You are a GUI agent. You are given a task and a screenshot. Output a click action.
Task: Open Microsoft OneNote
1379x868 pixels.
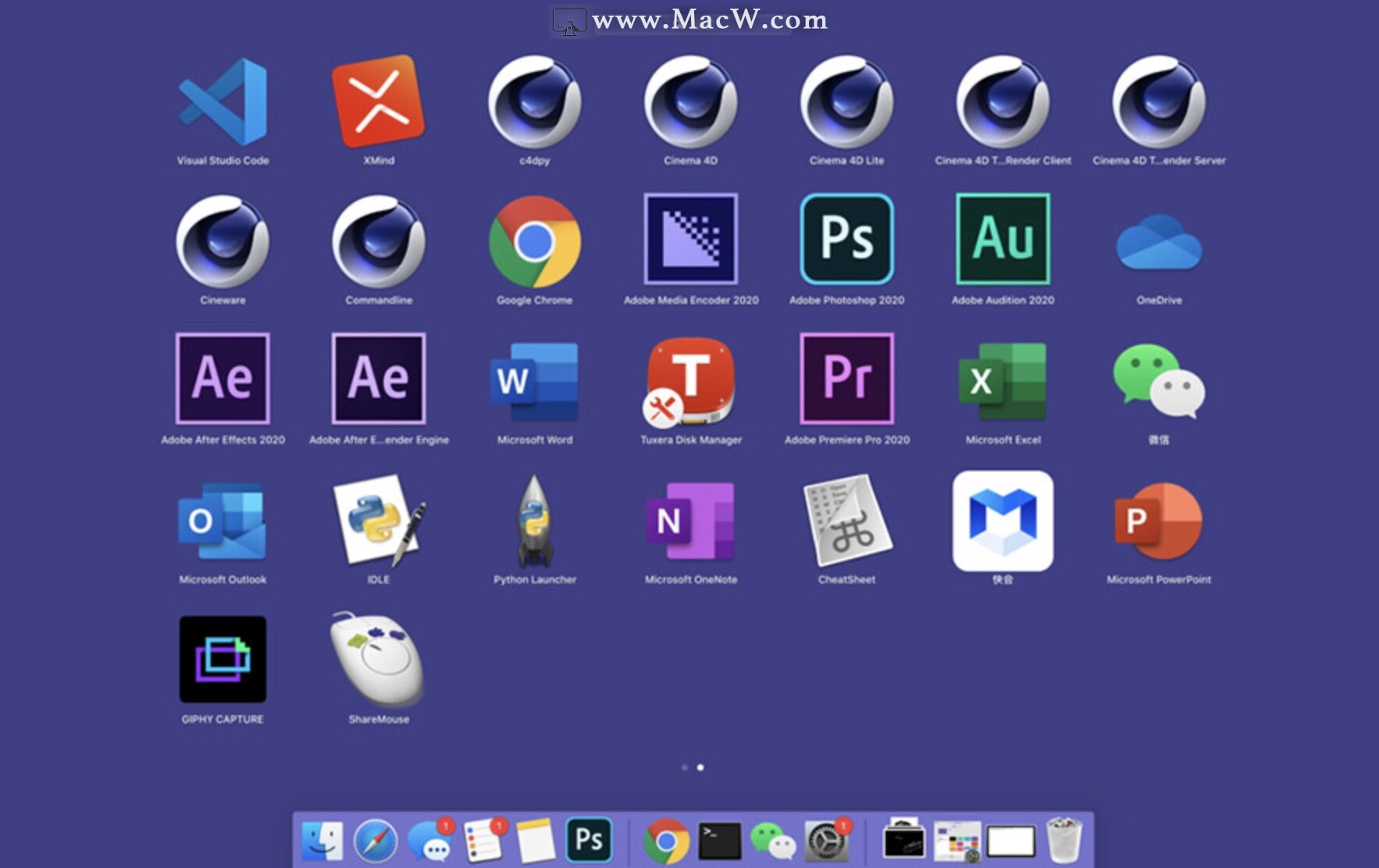pyautogui.click(x=690, y=521)
